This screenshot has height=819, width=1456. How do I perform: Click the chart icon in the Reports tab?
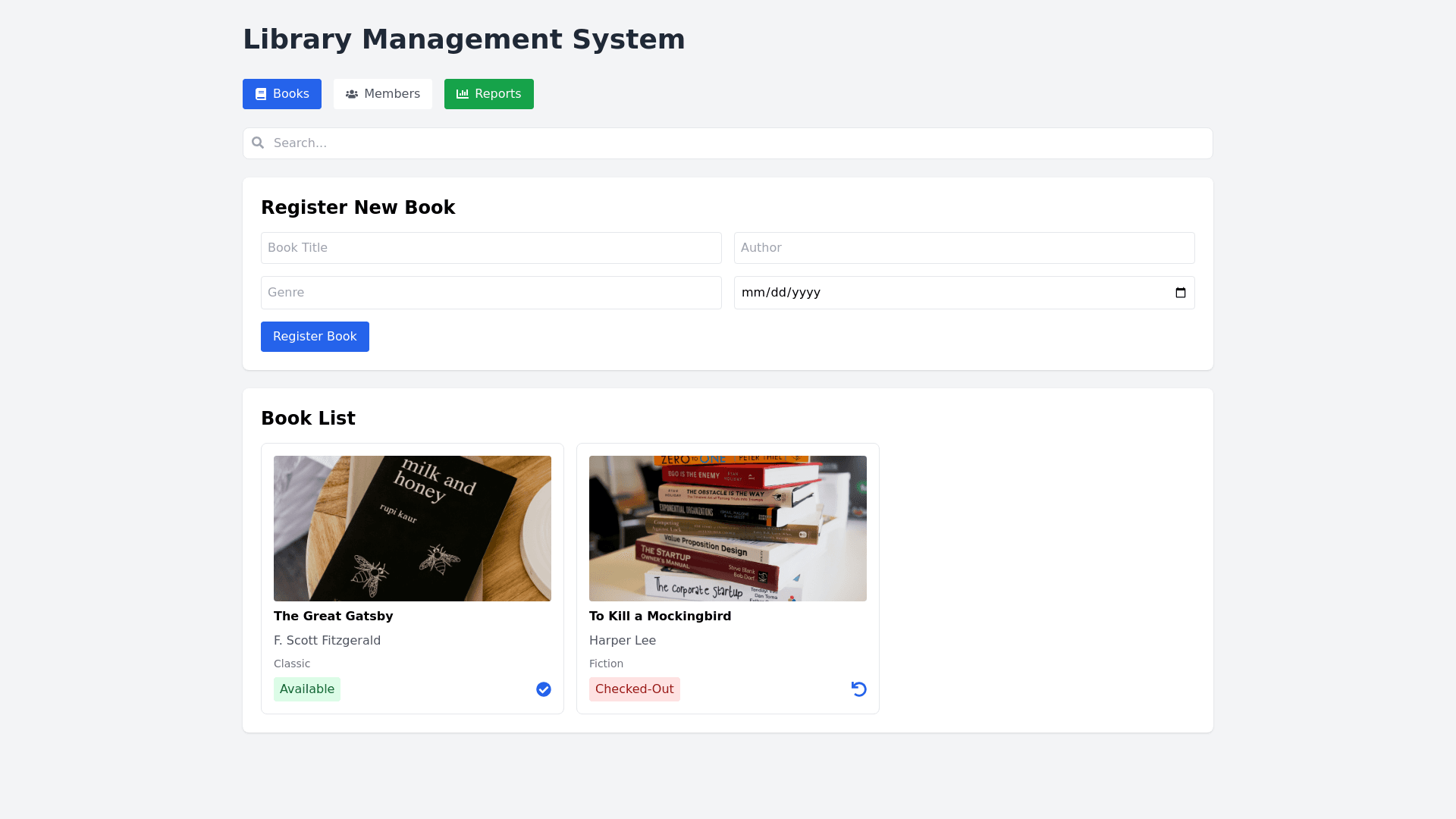click(x=463, y=94)
